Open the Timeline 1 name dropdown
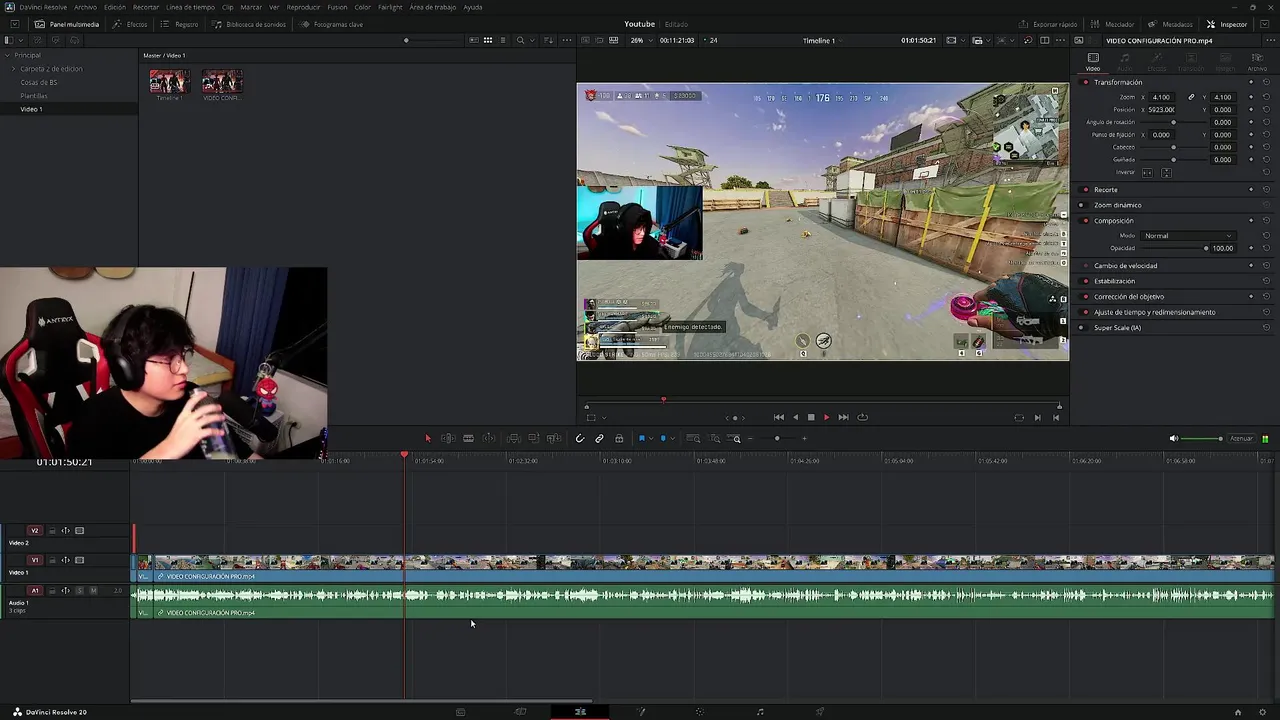Viewport: 1280px width, 720px height. [x=821, y=40]
